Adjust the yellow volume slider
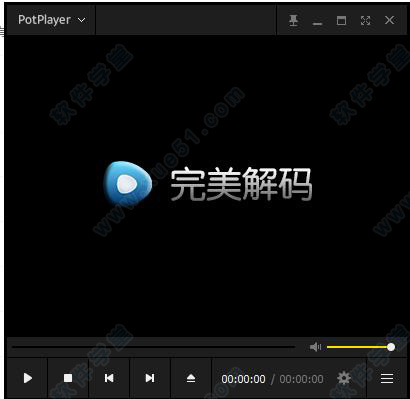This screenshot has height=399, width=410. (x=361, y=347)
